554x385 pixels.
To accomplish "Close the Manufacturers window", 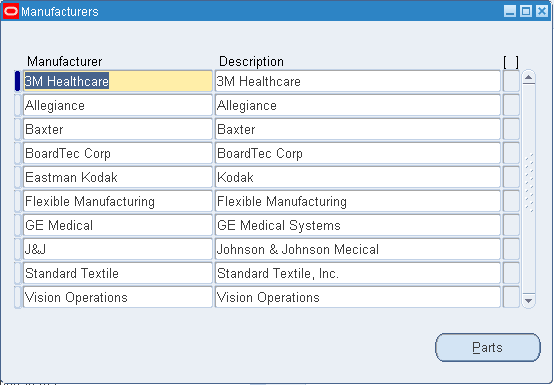I will coord(542,11).
